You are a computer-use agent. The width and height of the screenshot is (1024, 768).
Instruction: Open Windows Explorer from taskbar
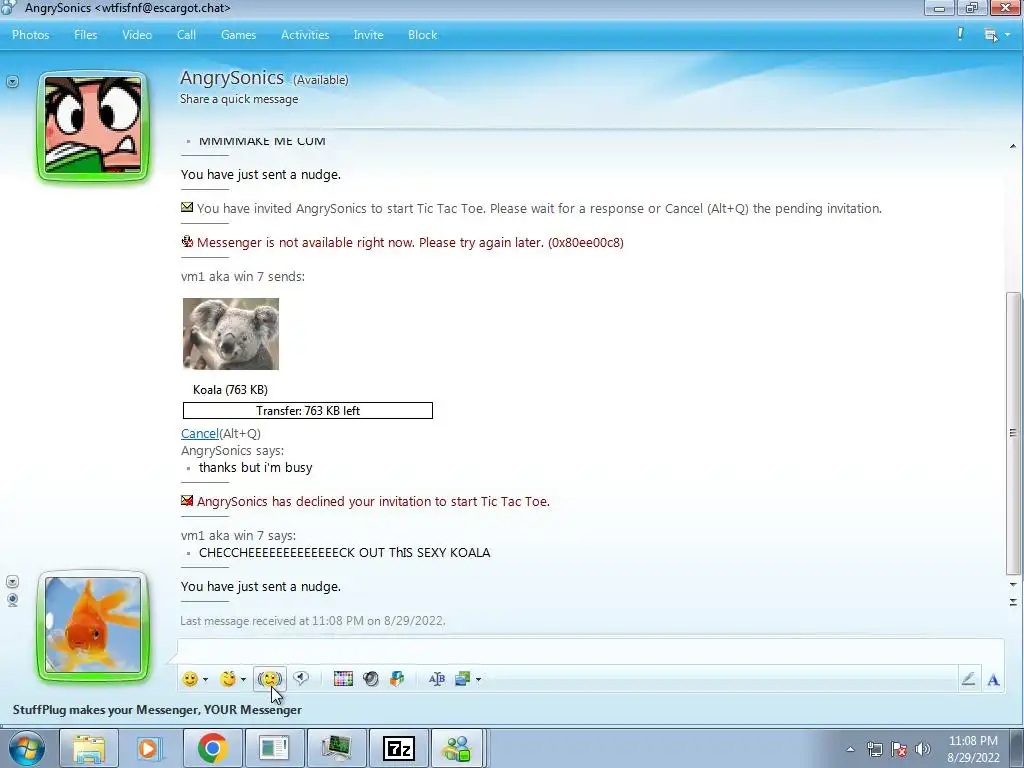(89, 748)
